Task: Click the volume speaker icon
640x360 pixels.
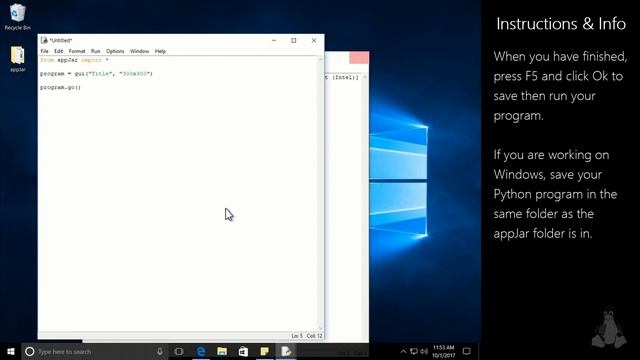Action: coord(424,351)
